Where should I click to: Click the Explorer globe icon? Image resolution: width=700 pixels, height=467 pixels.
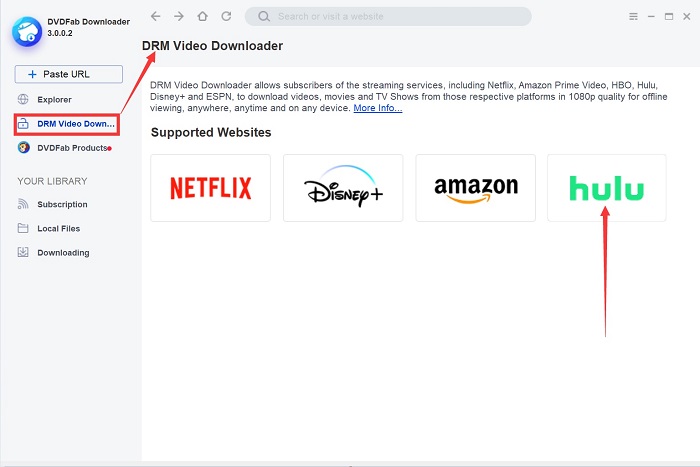tap(23, 99)
